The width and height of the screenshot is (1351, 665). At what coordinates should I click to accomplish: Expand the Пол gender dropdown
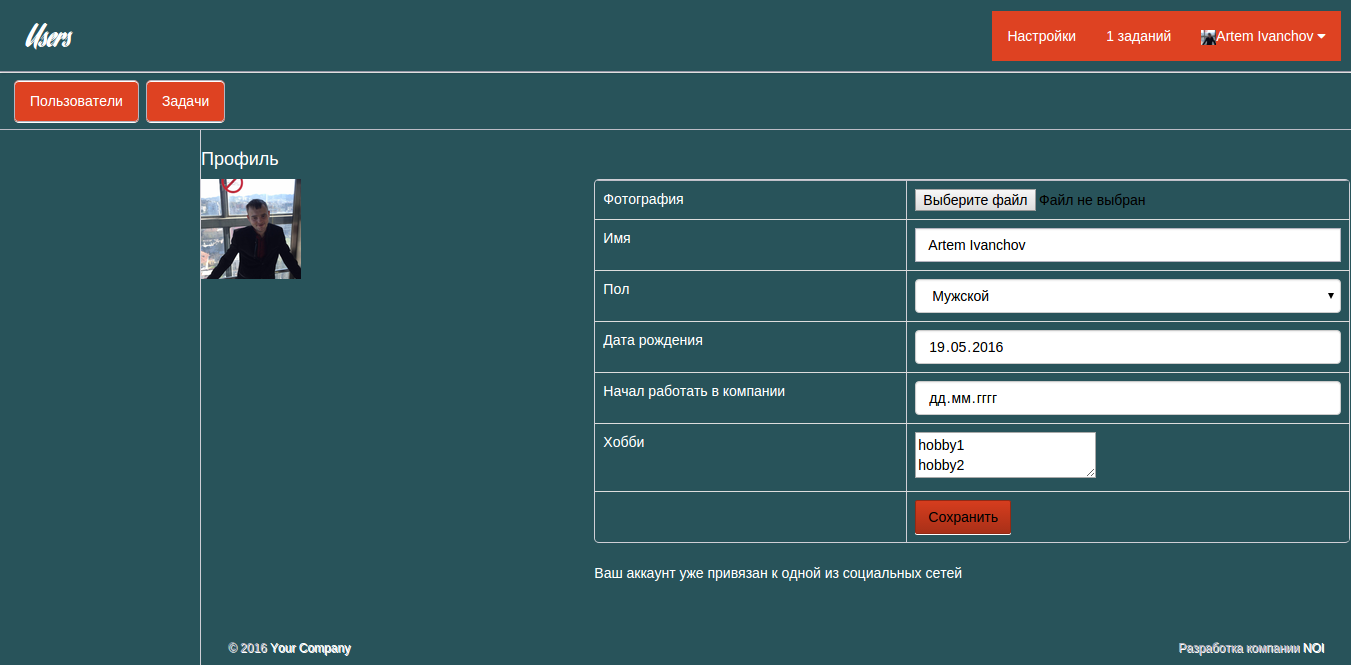click(1128, 296)
